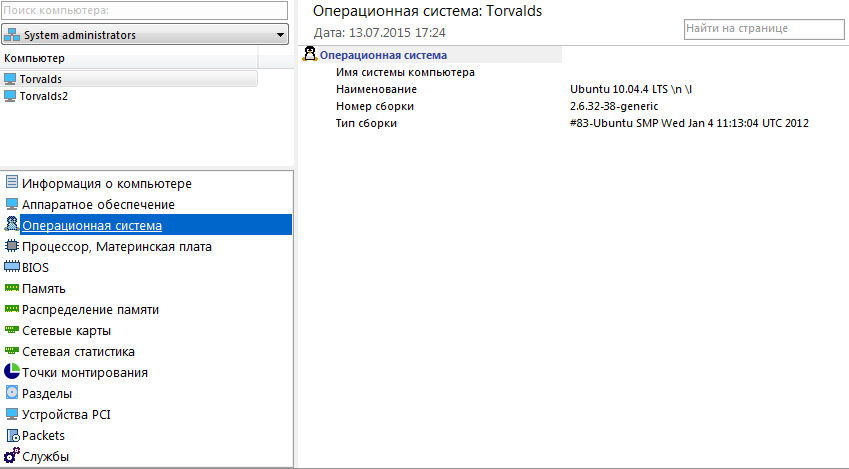This screenshot has height=469, width=849.
Task: Select the Номер сборки row label
Action: [x=375, y=106]
